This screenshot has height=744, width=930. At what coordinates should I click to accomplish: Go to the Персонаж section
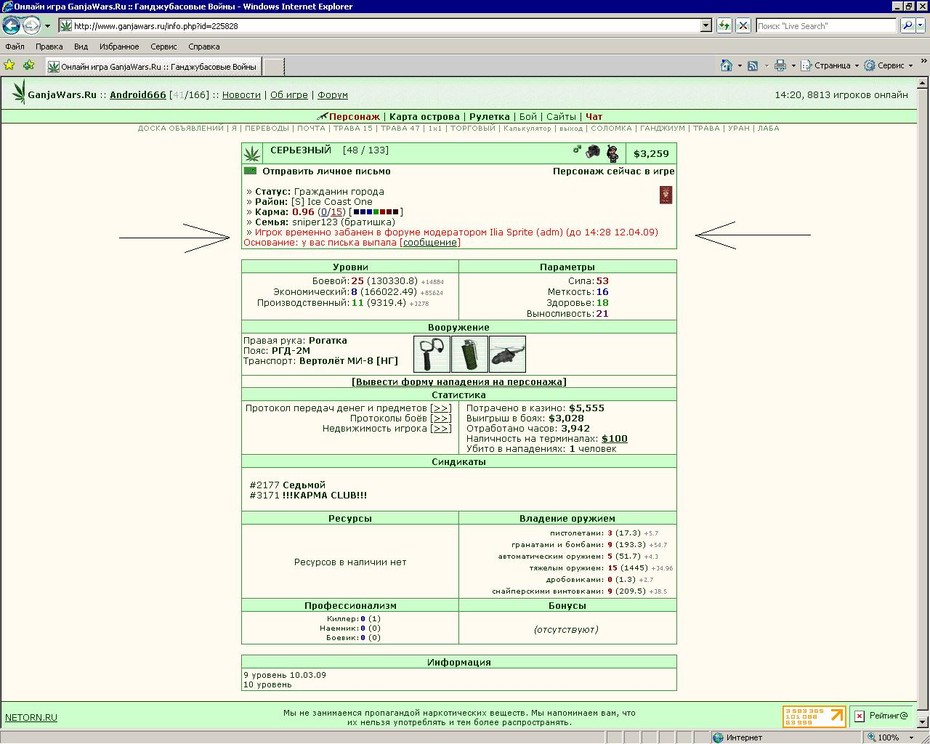pos(354,117)
